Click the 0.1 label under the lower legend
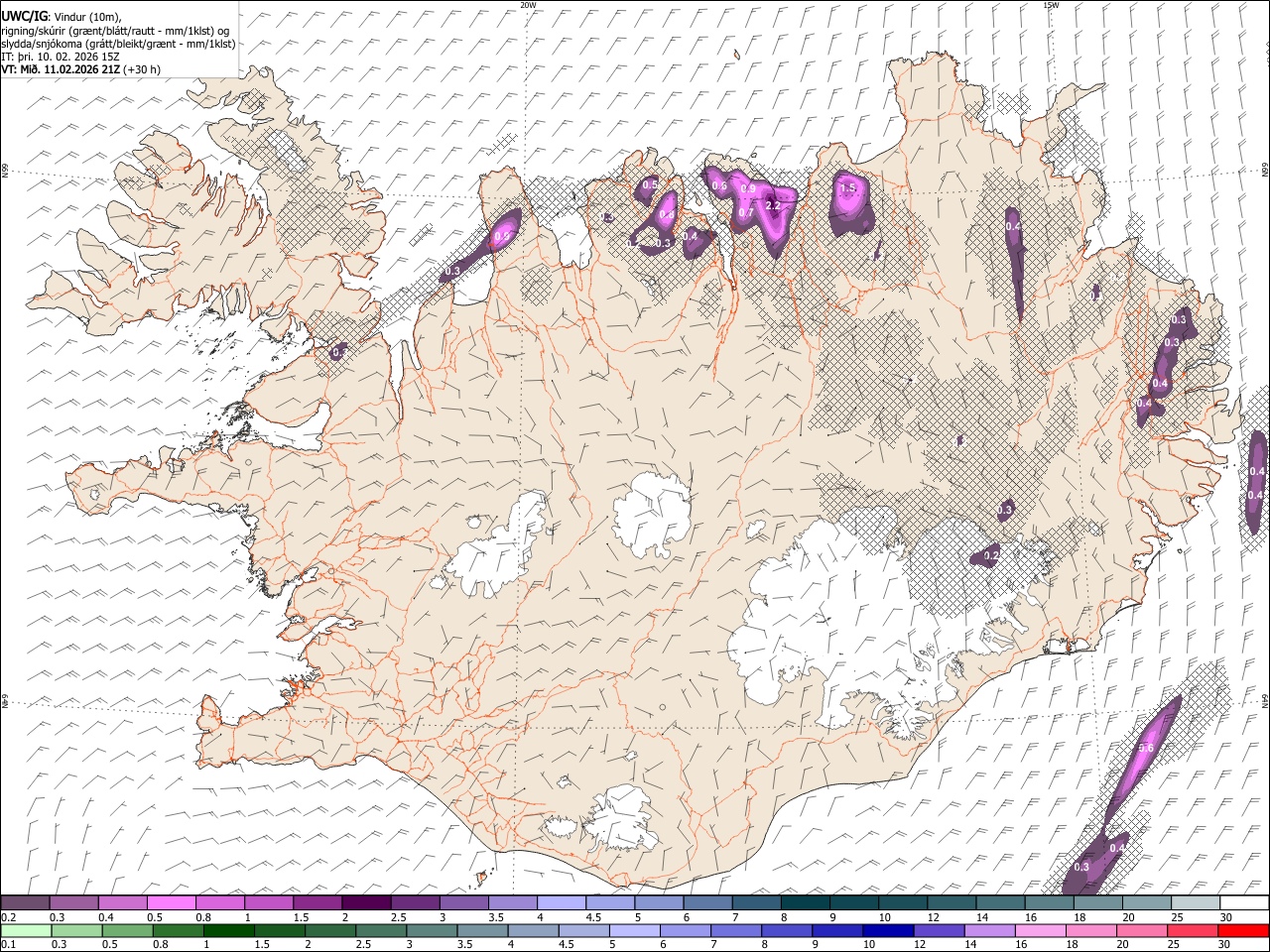 coord(7,945)
